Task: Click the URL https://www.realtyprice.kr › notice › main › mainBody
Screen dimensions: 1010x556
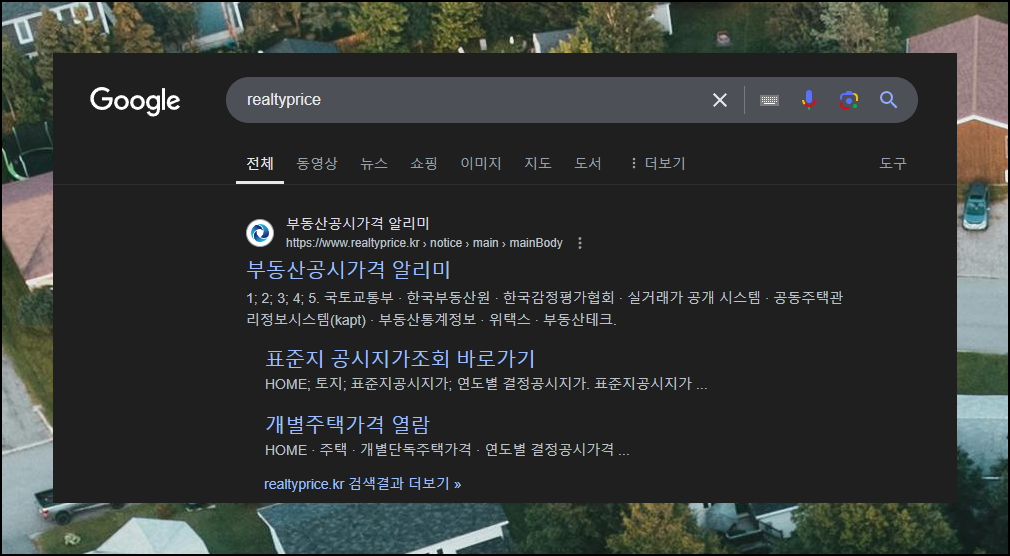Action: point(424,243)
